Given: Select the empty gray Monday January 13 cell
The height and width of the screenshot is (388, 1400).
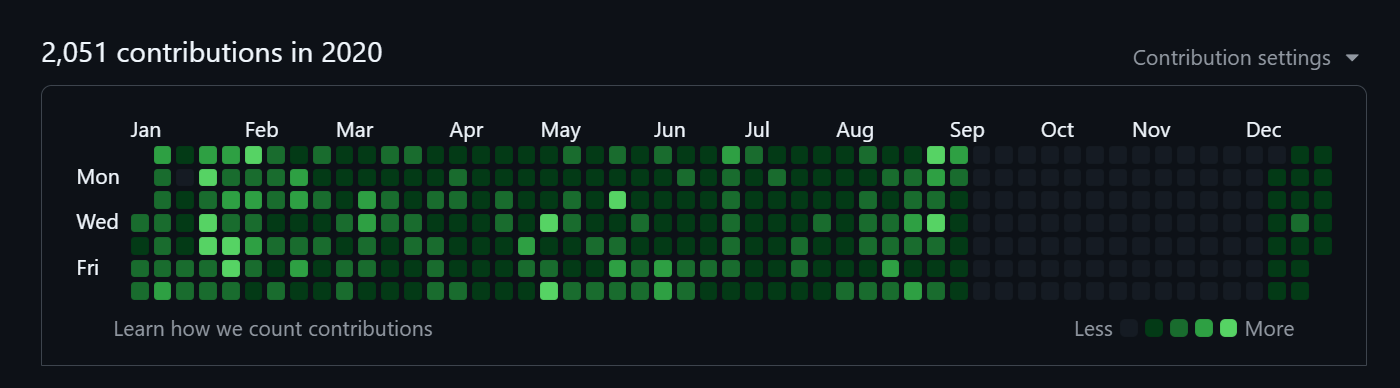Looking at the screenshot, I should pyautogui.click(x=185, y=177).
